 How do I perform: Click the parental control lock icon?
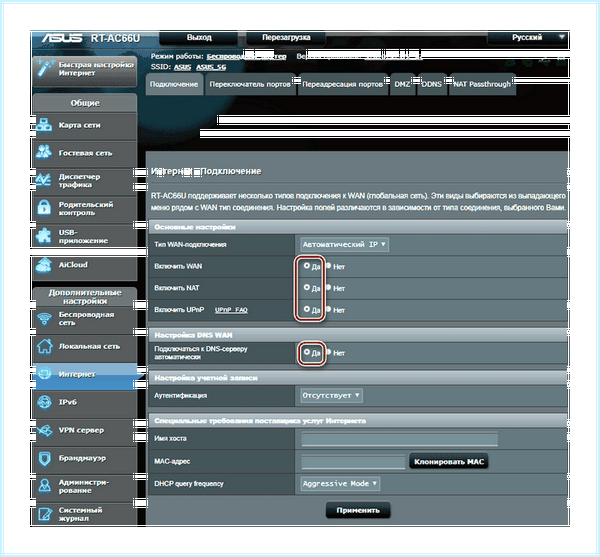[44, 208]
